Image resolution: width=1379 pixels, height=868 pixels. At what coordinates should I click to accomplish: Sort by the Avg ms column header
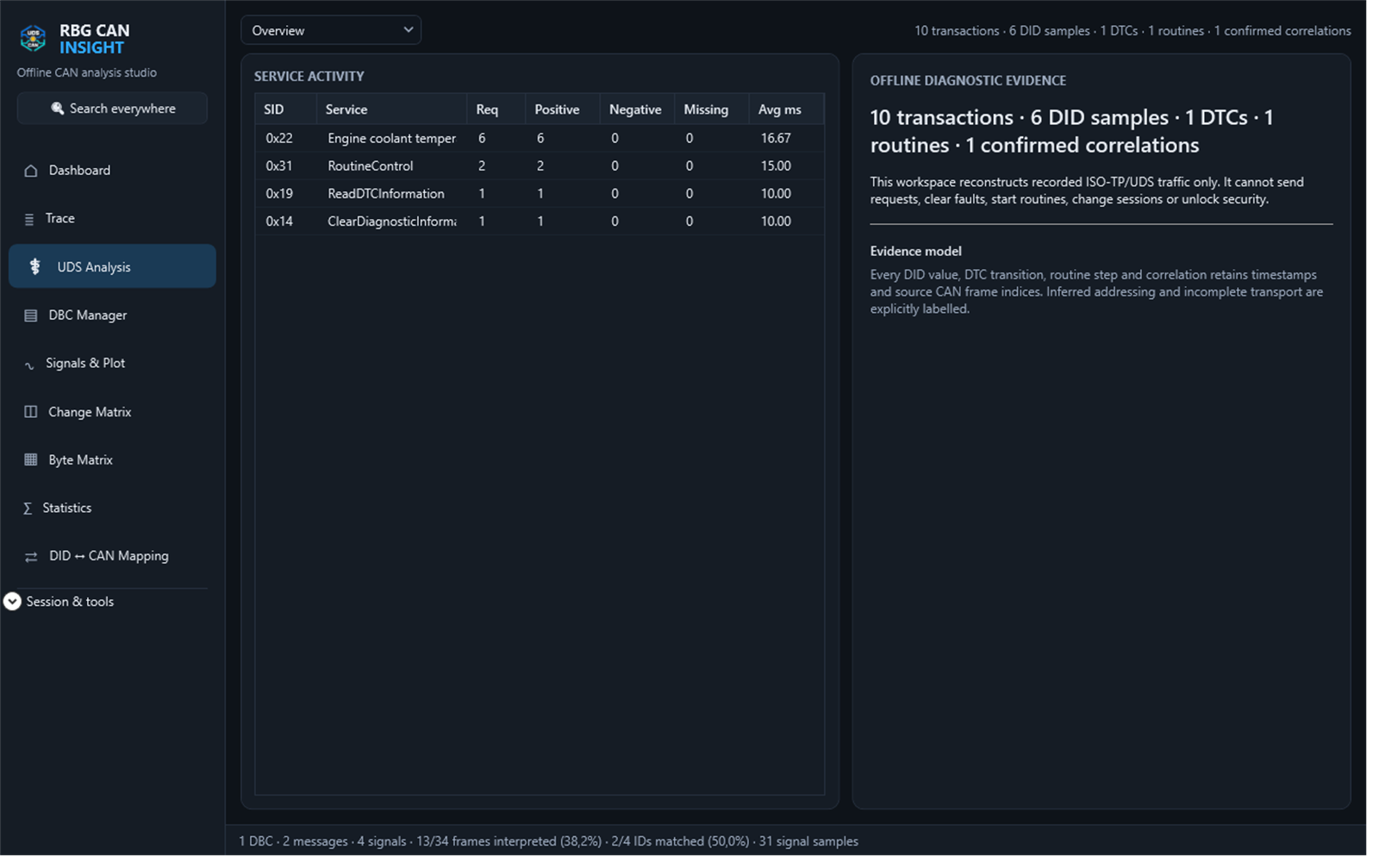click(x=786, y=109)
